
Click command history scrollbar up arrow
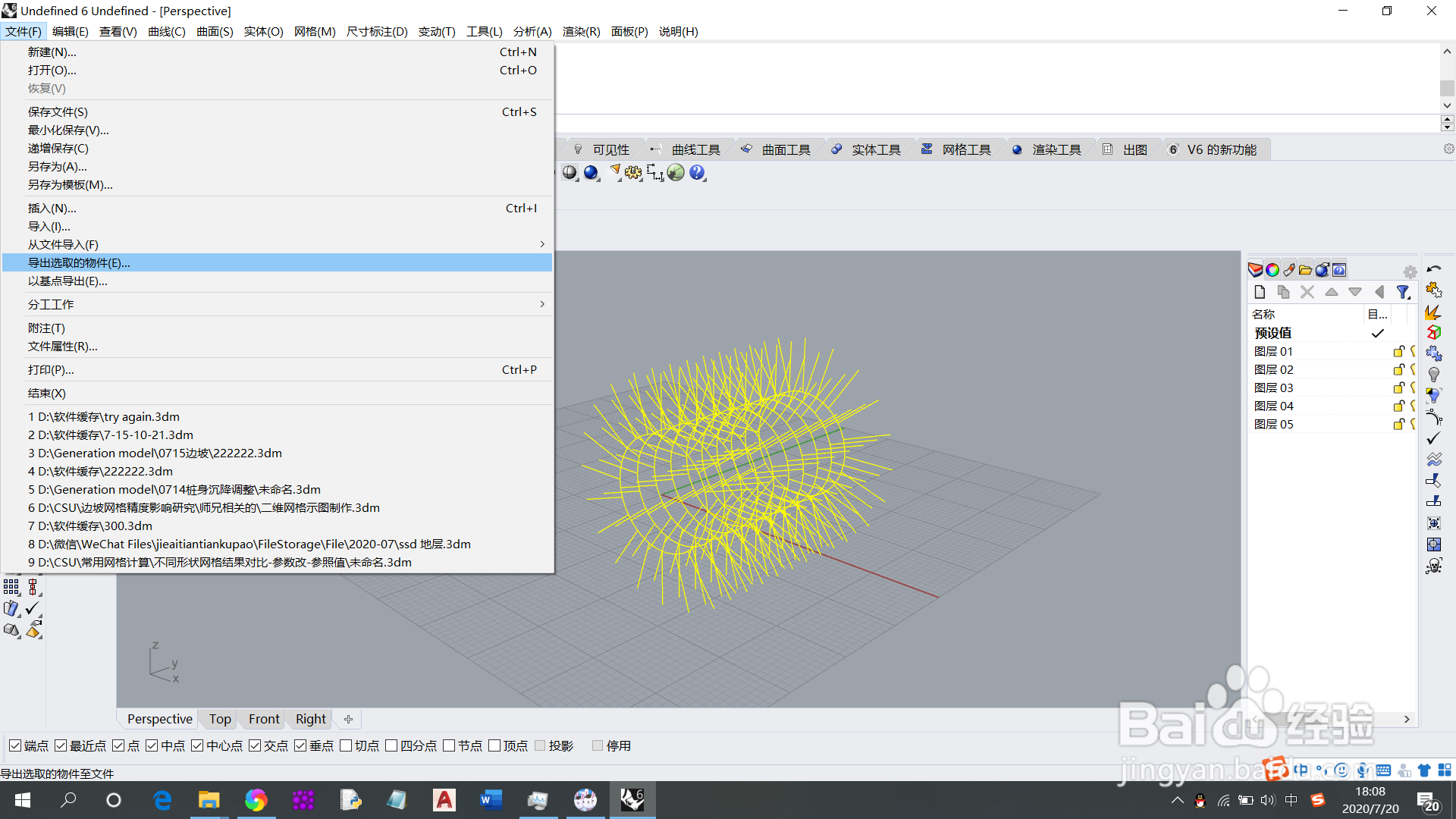[1447, 52]
